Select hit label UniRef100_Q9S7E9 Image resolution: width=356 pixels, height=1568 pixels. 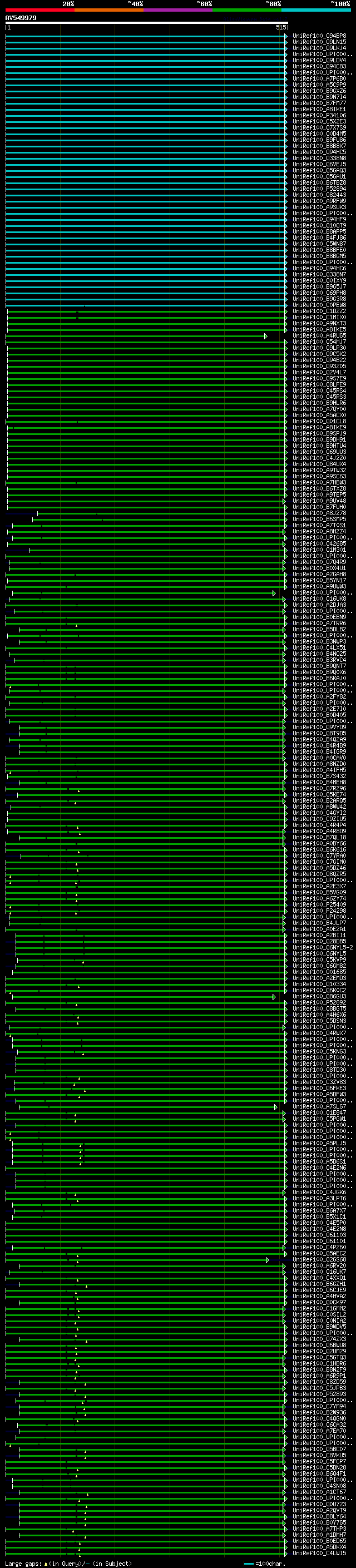coord(319,378)
